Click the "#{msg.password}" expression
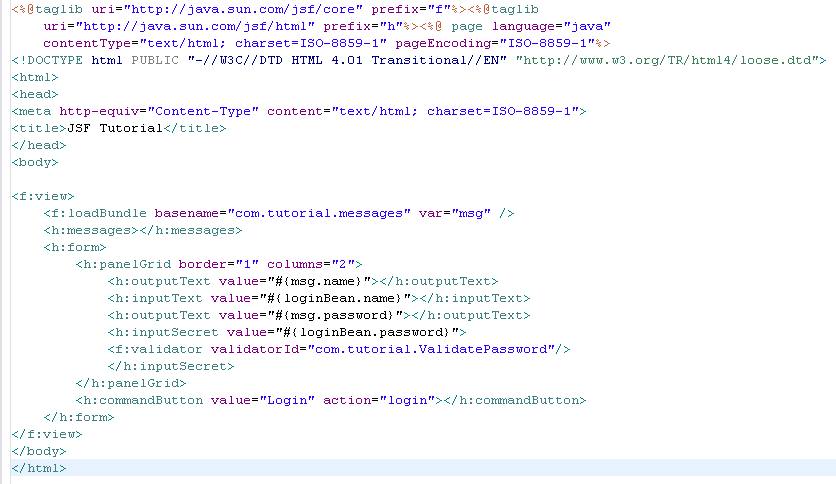The height and width of the screenshot is (484, 836). [335, 316]
